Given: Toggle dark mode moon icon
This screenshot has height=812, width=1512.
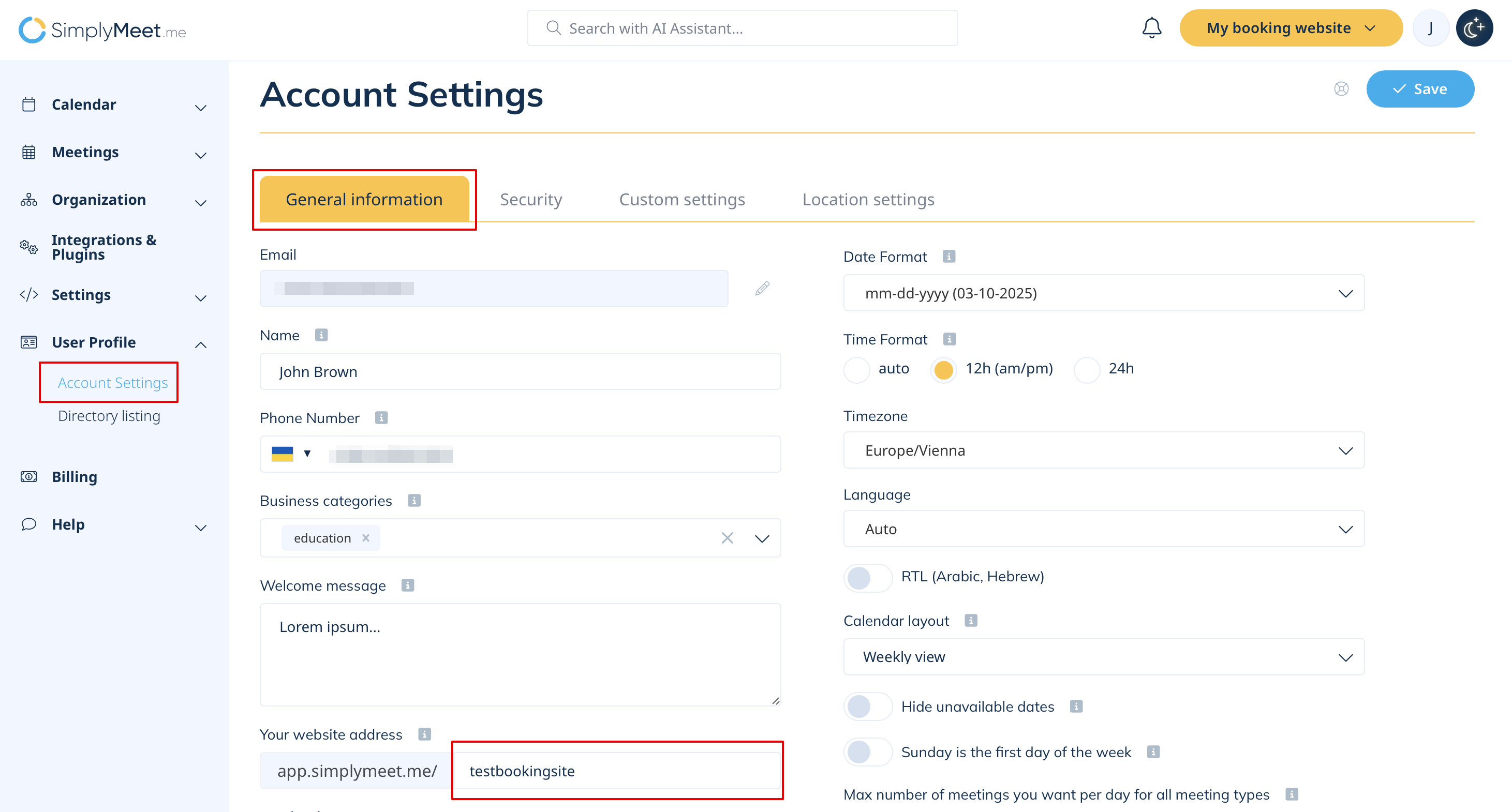Looking at the screenshot, I should (x=1474, y=27).
